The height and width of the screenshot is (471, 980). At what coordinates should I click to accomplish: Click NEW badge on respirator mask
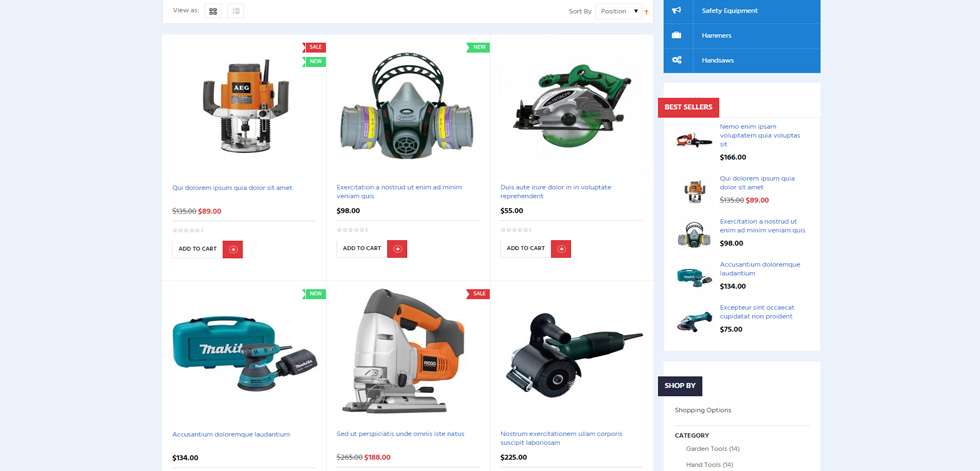(478, 47)
